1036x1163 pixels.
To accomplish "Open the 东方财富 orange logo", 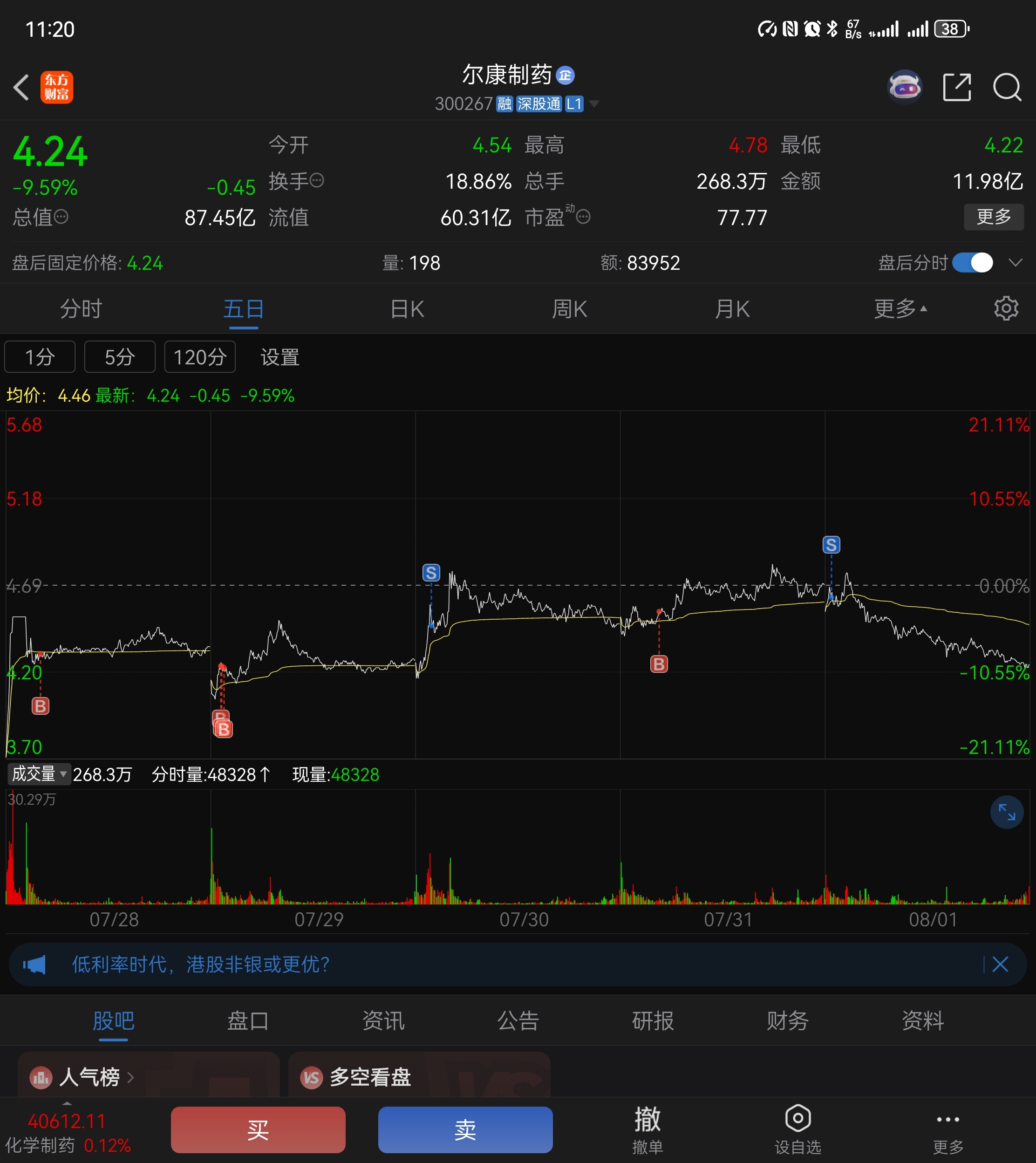I will 56,87.
